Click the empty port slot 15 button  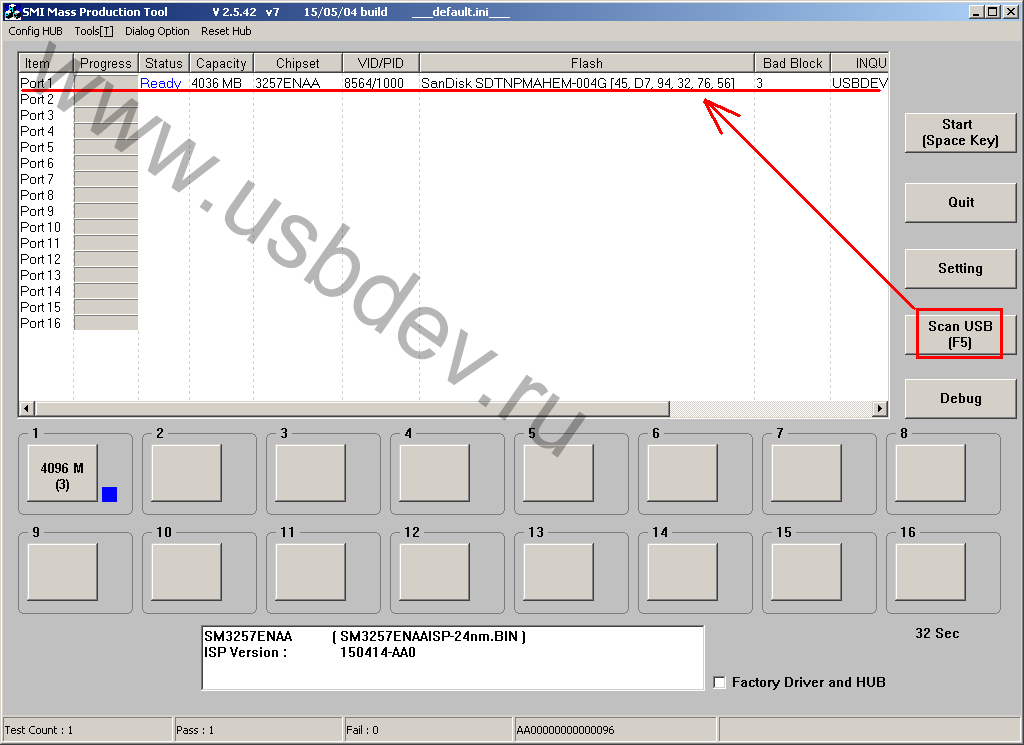coord(807,572)
